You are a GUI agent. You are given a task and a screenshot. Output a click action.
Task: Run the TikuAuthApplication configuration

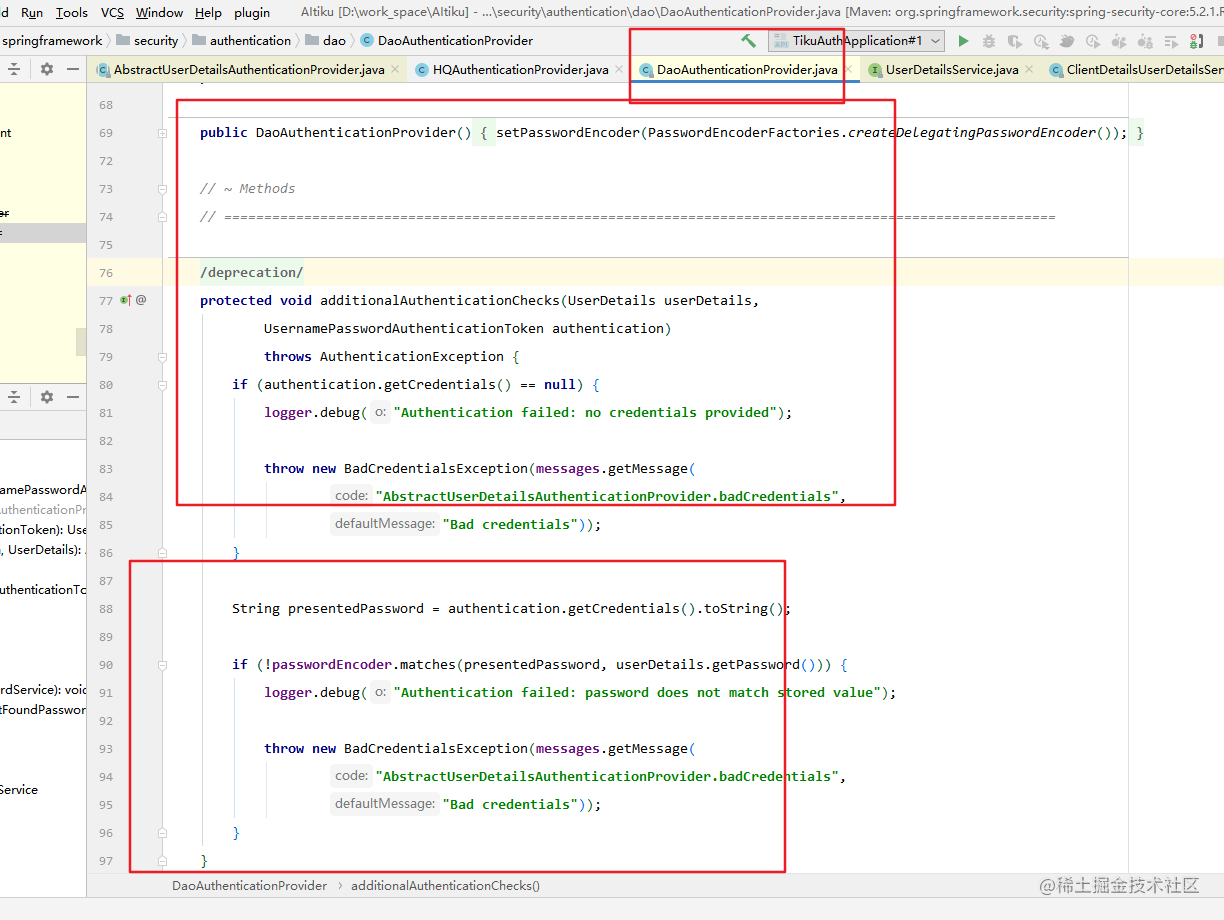[x=963, y=41]
